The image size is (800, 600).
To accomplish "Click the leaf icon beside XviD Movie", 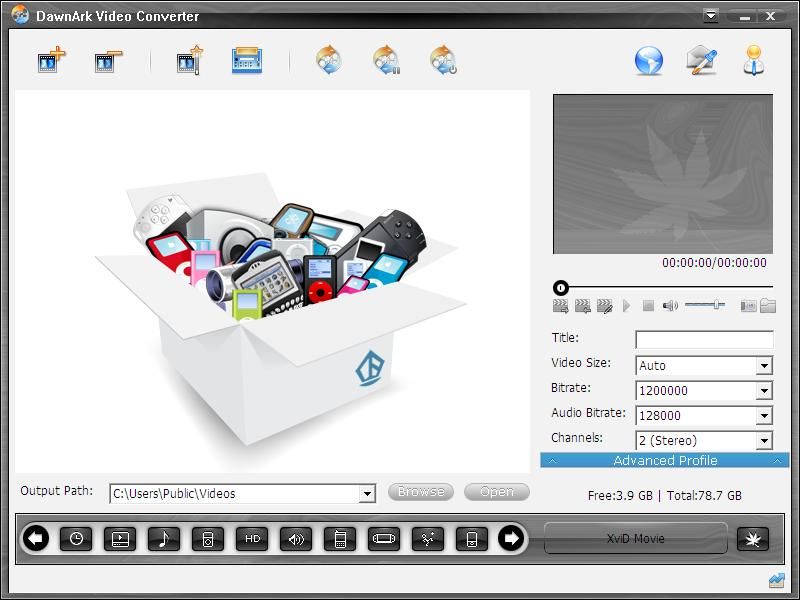I will [x=753, y=539].
